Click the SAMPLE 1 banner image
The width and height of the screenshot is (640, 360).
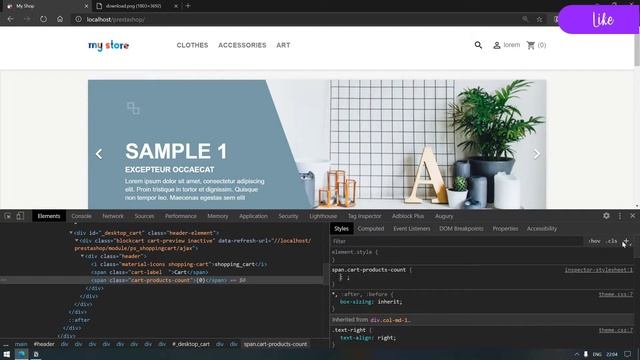(x=317, y=144)
